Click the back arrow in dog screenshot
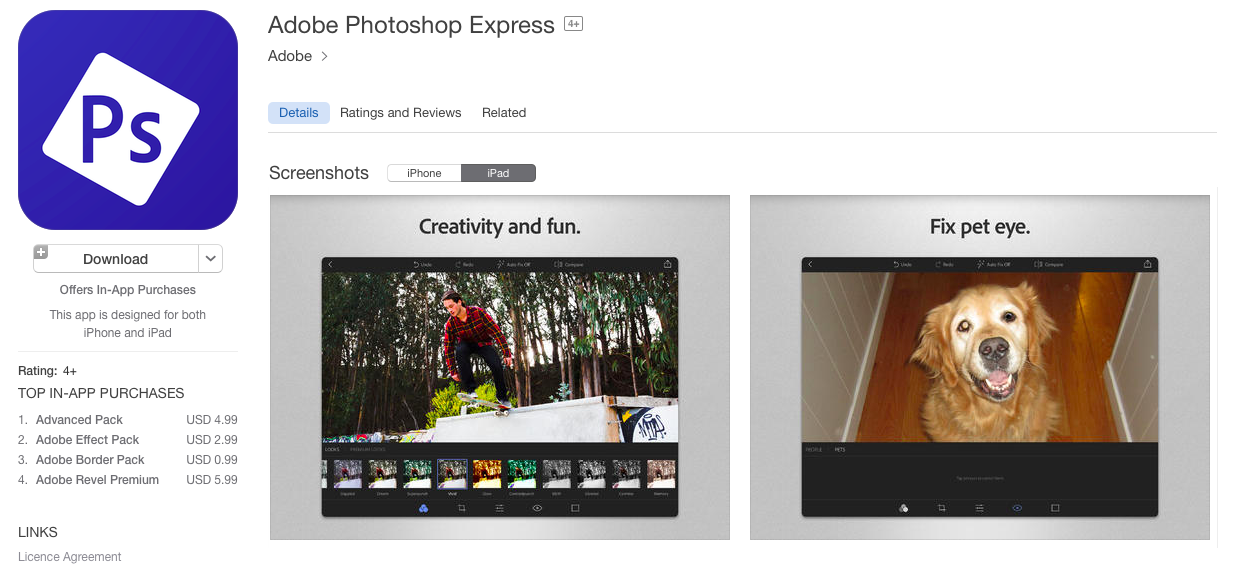Image resolution: width=1233 pixels, height=568 pixels. tap(810, 265)
